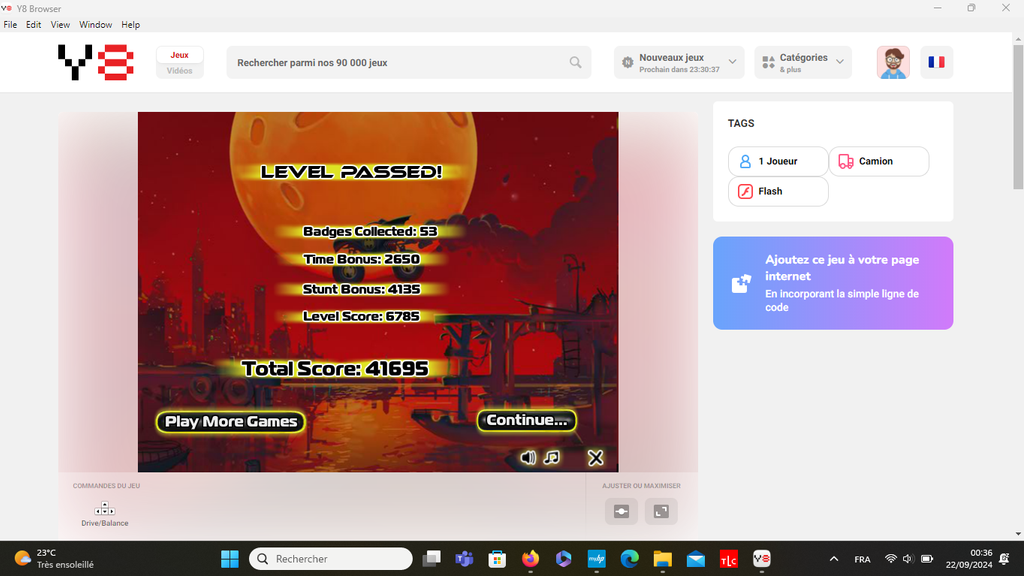Click the French flag language selector
Viewport: 1024px width, 576px height.
tap(936, 63)
